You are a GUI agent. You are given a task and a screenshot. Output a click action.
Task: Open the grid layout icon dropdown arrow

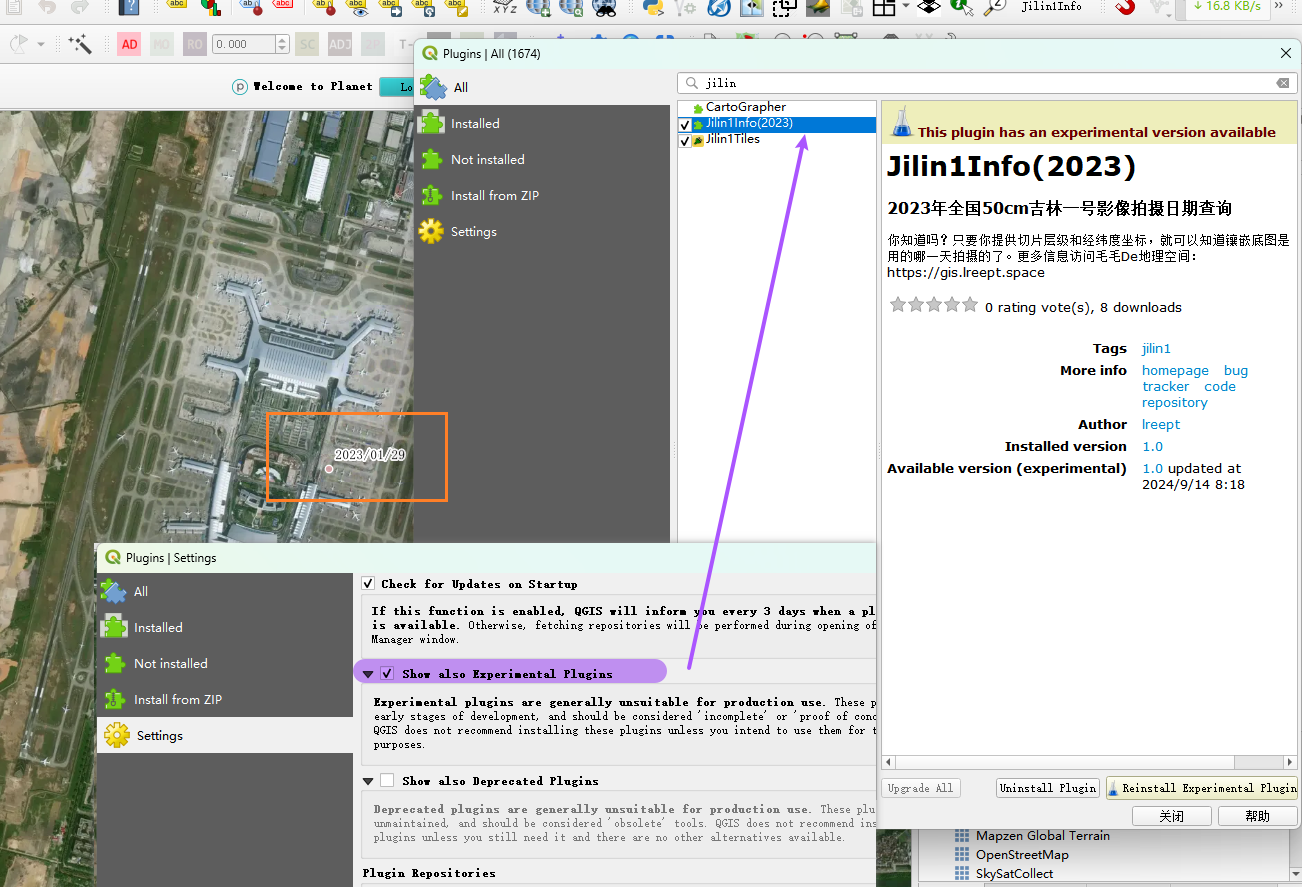(905, 6)
